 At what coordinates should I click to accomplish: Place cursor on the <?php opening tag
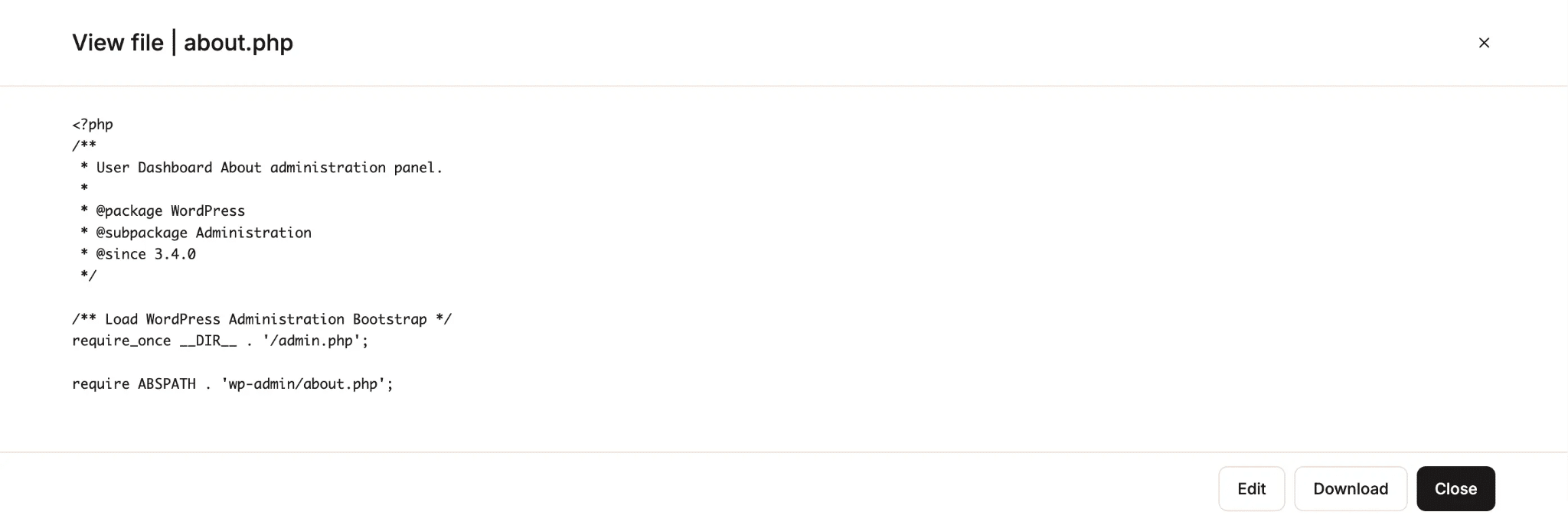93,124
